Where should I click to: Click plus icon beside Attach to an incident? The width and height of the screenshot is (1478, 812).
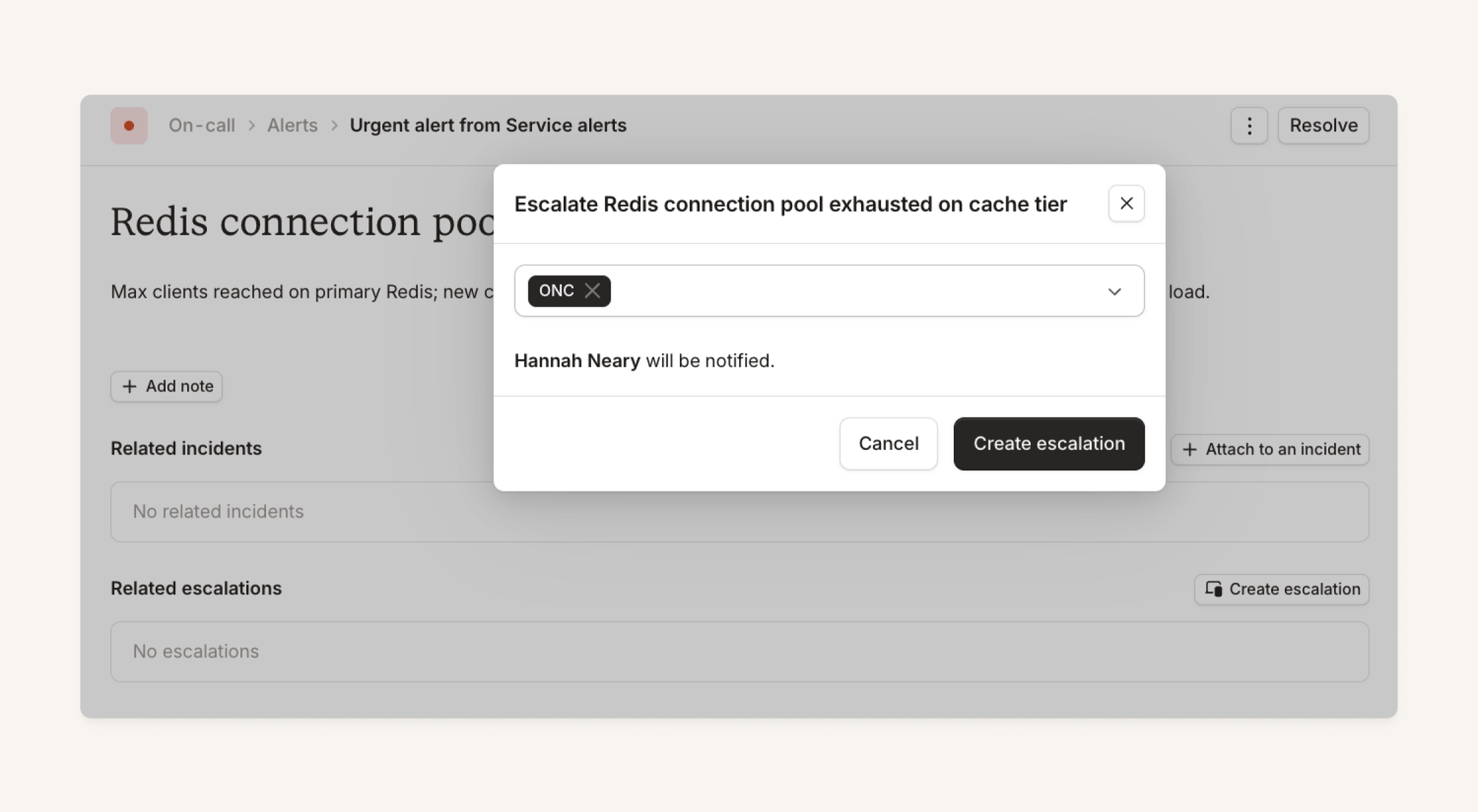pyautogui.click(x=1189, y=449)
